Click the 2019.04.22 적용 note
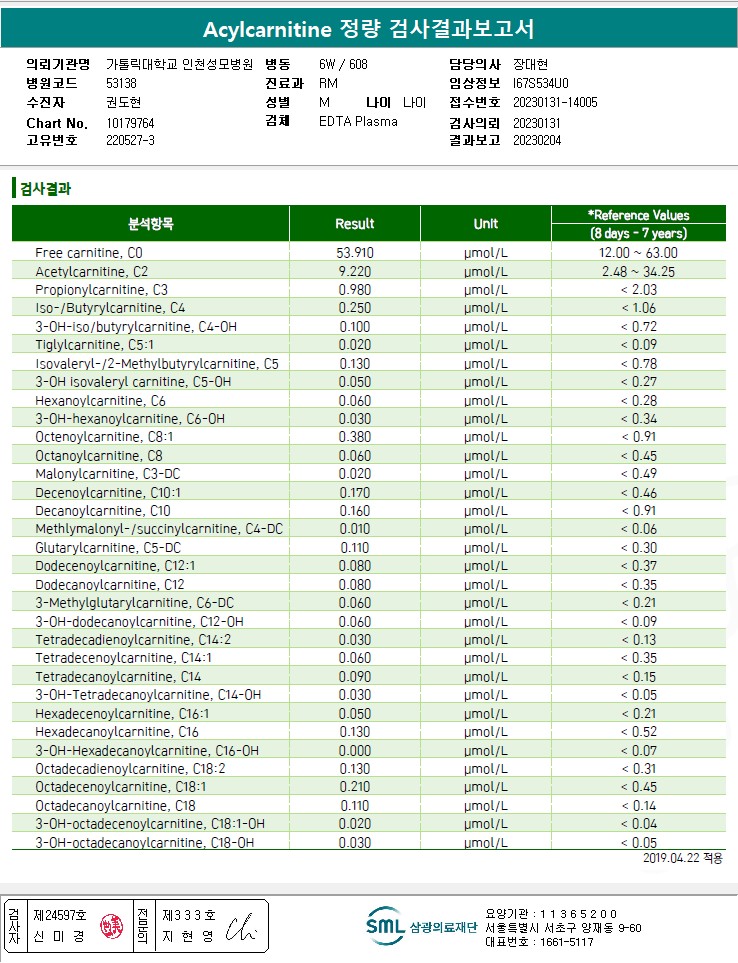The height and width of the screenshot is (963, 738). tap(683, 858)
